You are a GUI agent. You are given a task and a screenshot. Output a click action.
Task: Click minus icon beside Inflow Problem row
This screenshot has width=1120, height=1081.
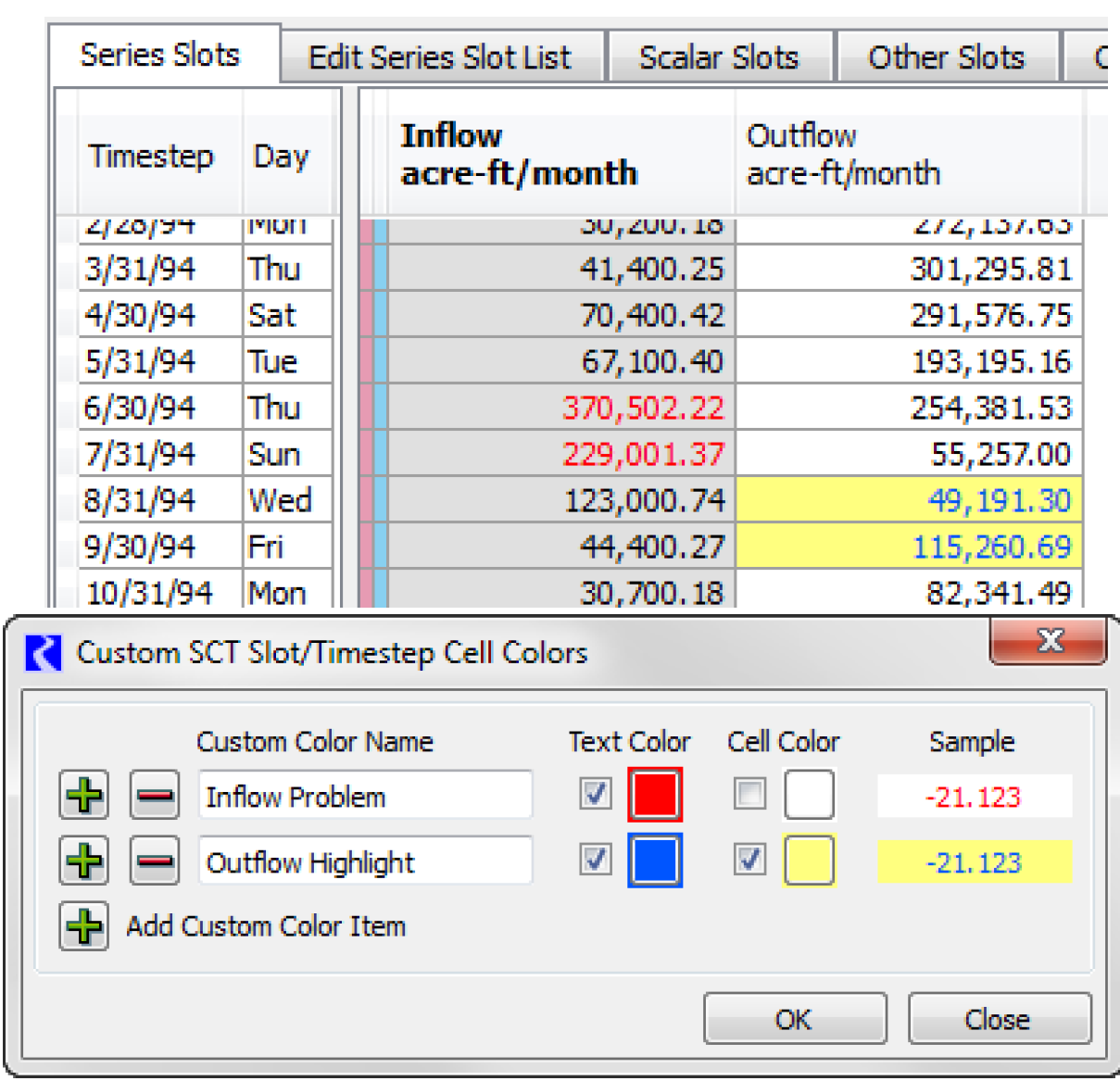154,796
